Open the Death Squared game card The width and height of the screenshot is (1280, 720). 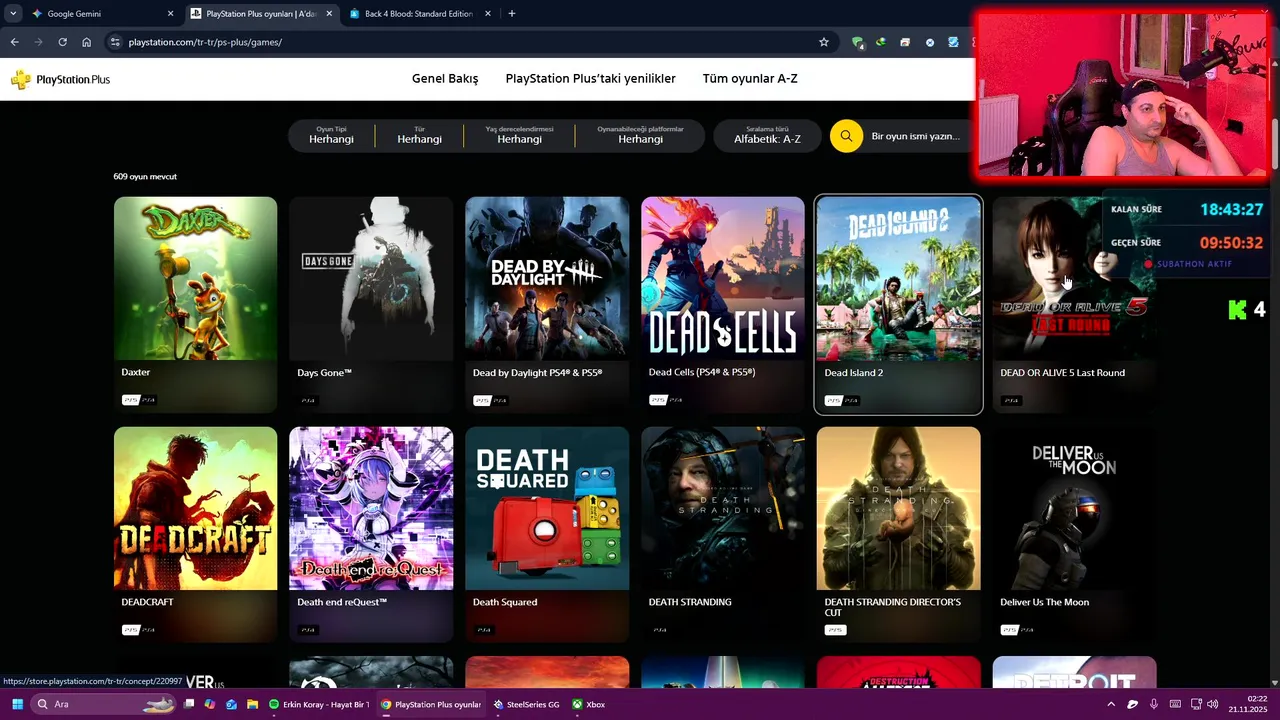coord(547,535)
